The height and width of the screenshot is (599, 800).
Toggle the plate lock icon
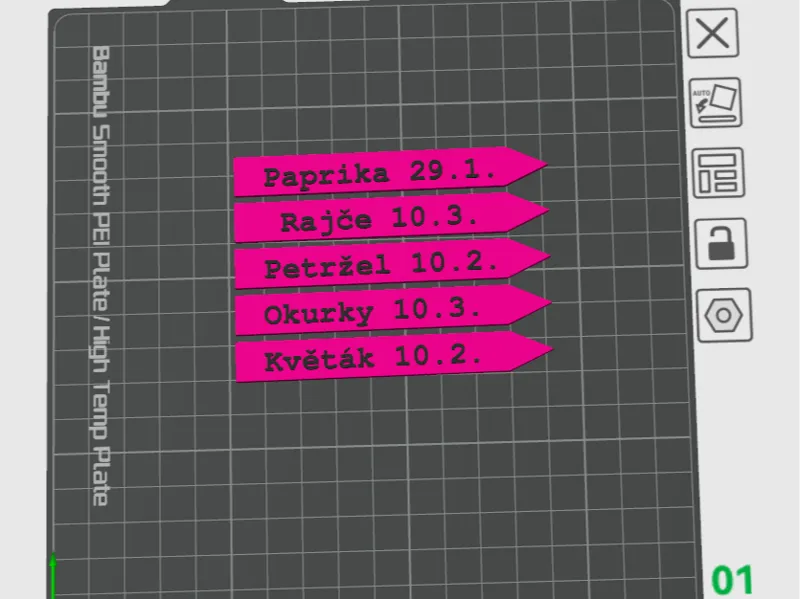pos(721,243)
